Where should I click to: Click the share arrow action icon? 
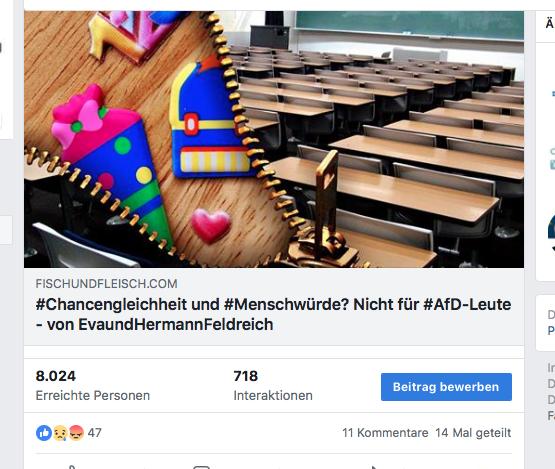(374, 467)
